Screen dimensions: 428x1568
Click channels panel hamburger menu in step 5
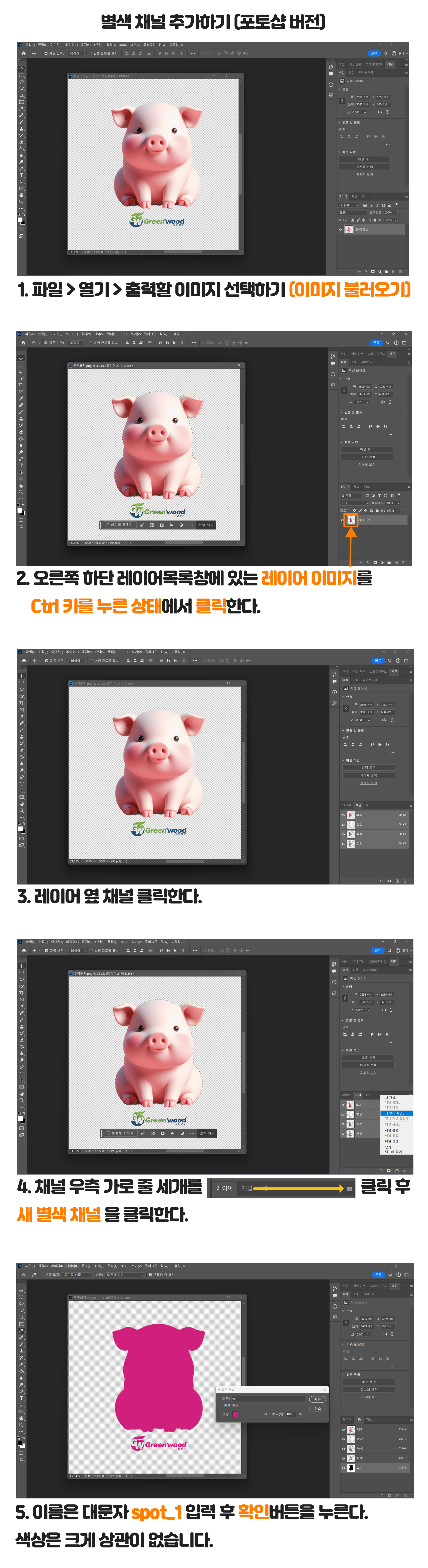[x=412, y=1420]
